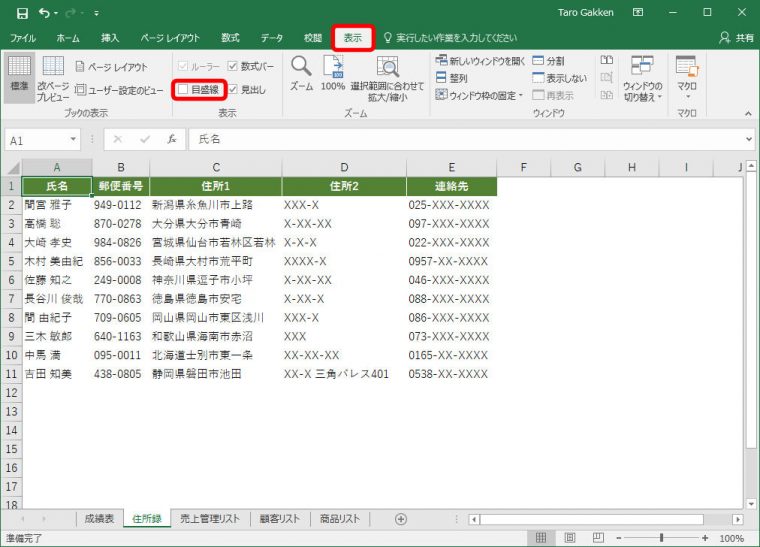This screenshot has height=547, width=760.
Task: Open the 挿入 tab
Action: 110,38
